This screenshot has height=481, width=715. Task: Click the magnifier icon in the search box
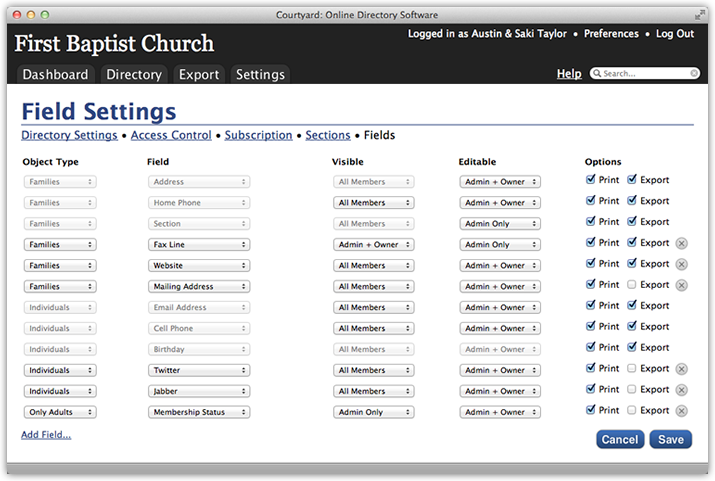click(597, 73)
